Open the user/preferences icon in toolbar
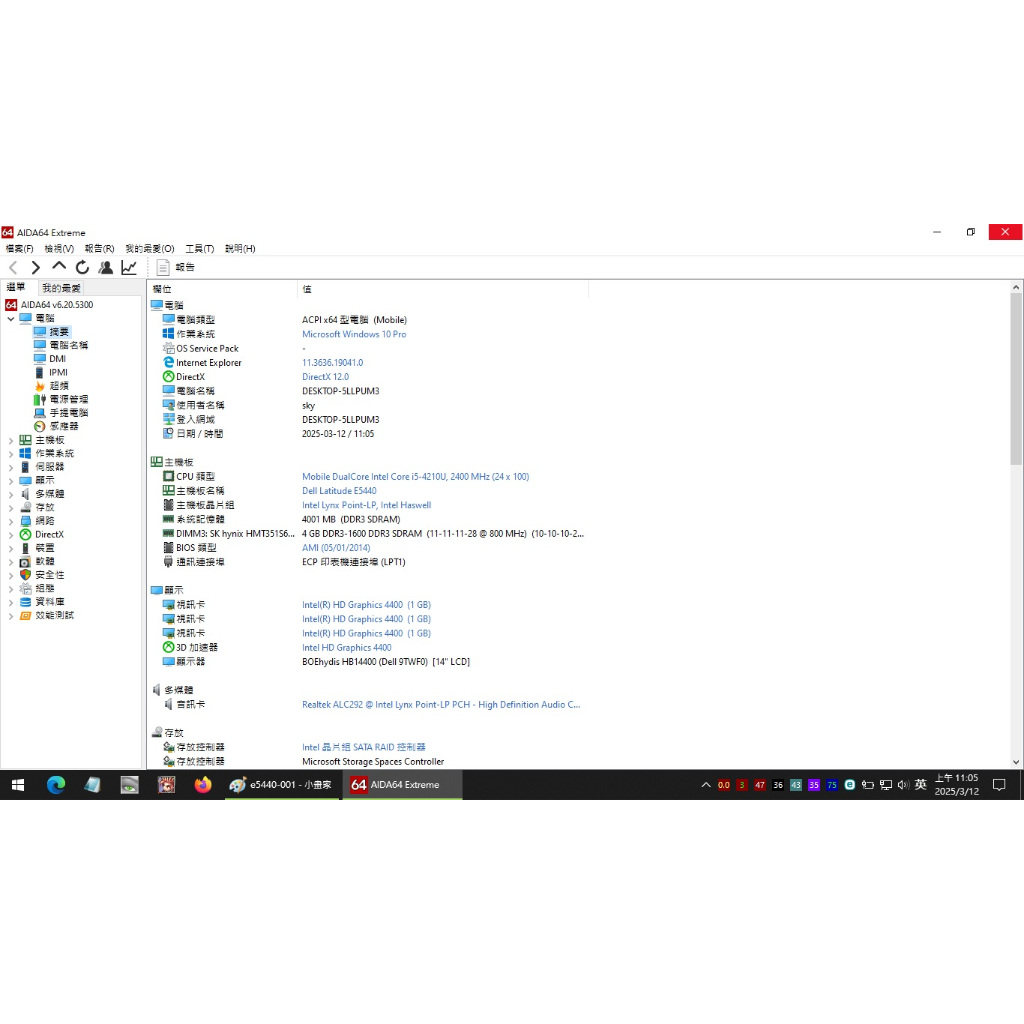Viewport: 1024px width, 1024px height. tap(105, 267)
